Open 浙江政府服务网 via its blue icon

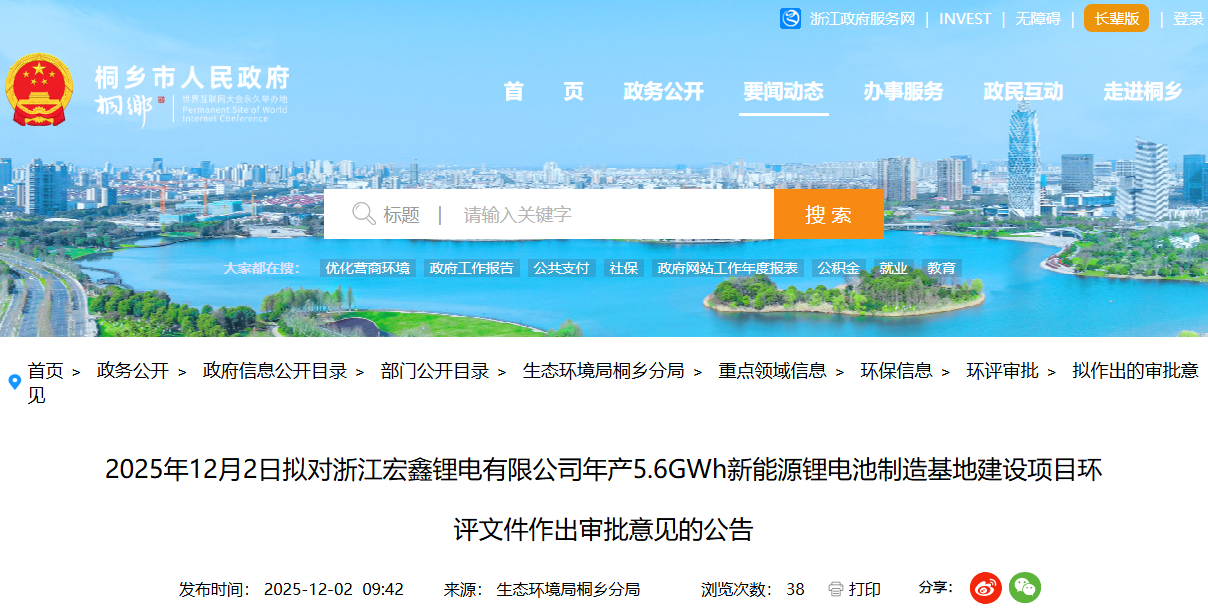(789, 18)
